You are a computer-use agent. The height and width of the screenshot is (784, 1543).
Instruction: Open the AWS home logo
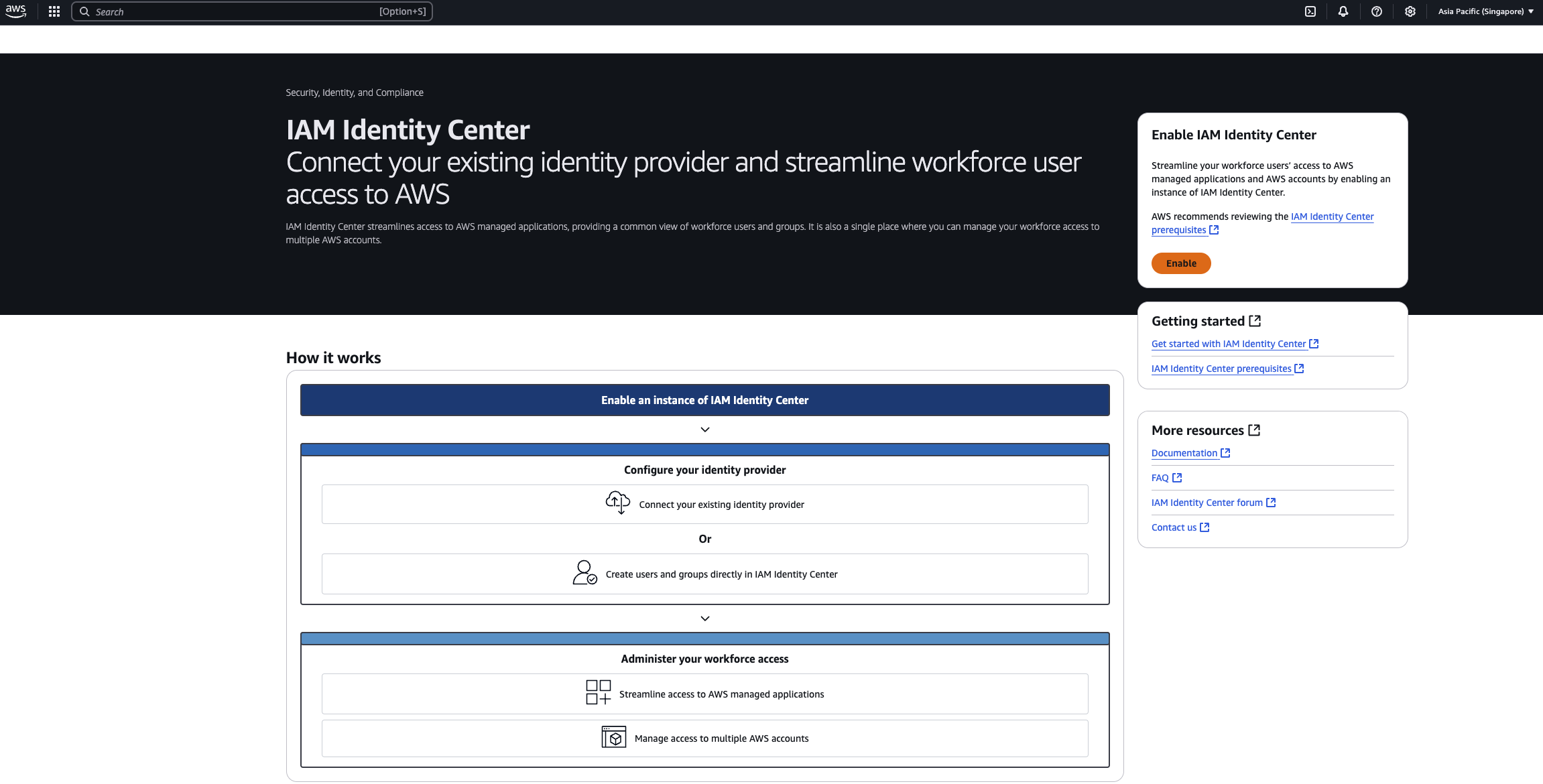pos(16,11)
